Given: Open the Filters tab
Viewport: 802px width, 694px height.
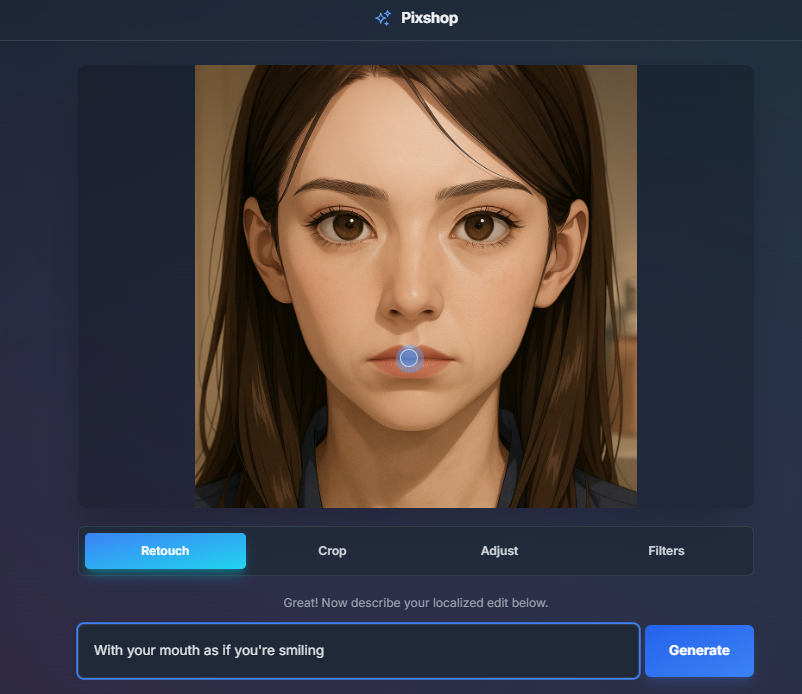Looking at the screenshot, I should coord(666,551).
